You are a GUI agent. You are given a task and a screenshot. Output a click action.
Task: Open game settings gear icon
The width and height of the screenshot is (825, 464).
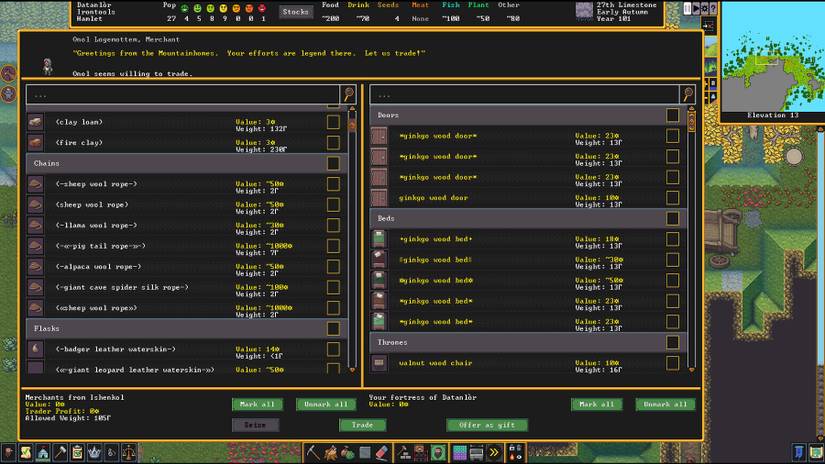click(x=705, y=8)
